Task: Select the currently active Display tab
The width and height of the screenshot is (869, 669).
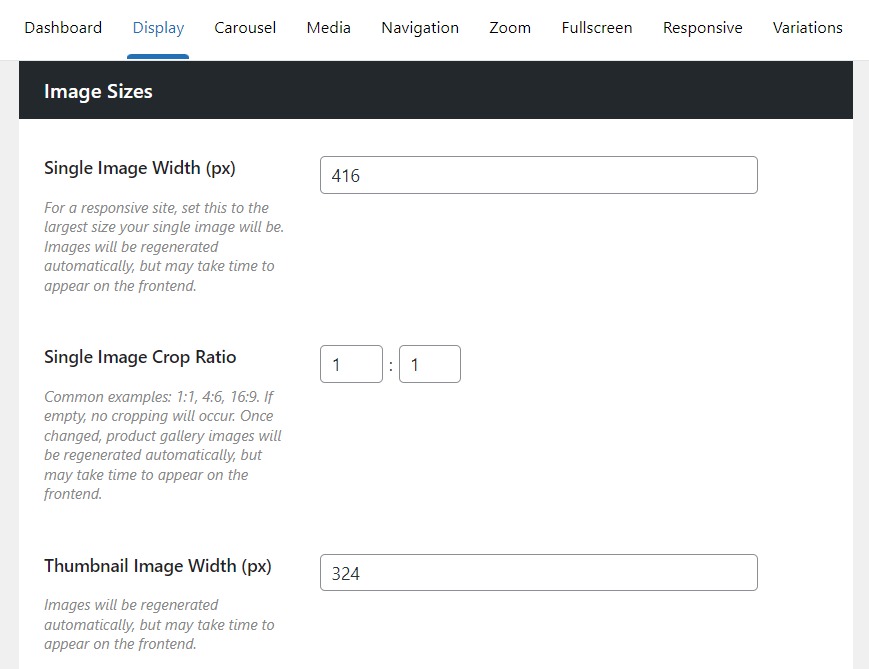Action: 157,27
